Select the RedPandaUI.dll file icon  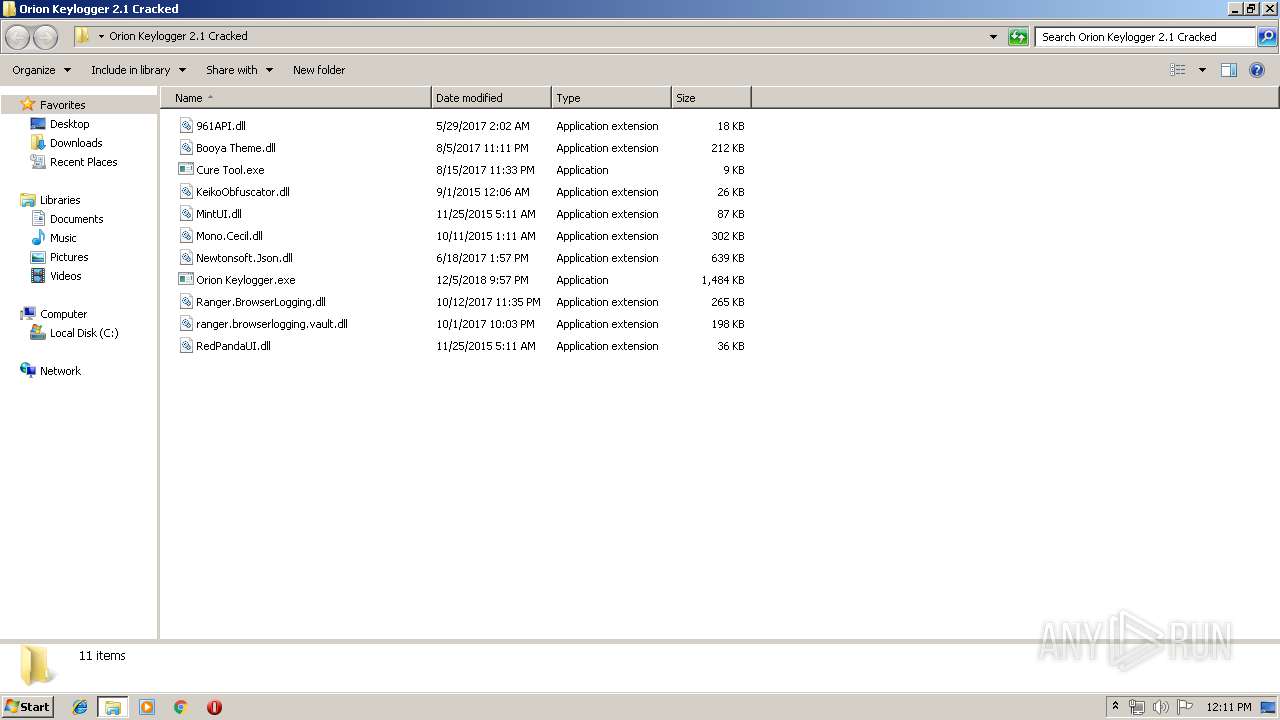186,346
